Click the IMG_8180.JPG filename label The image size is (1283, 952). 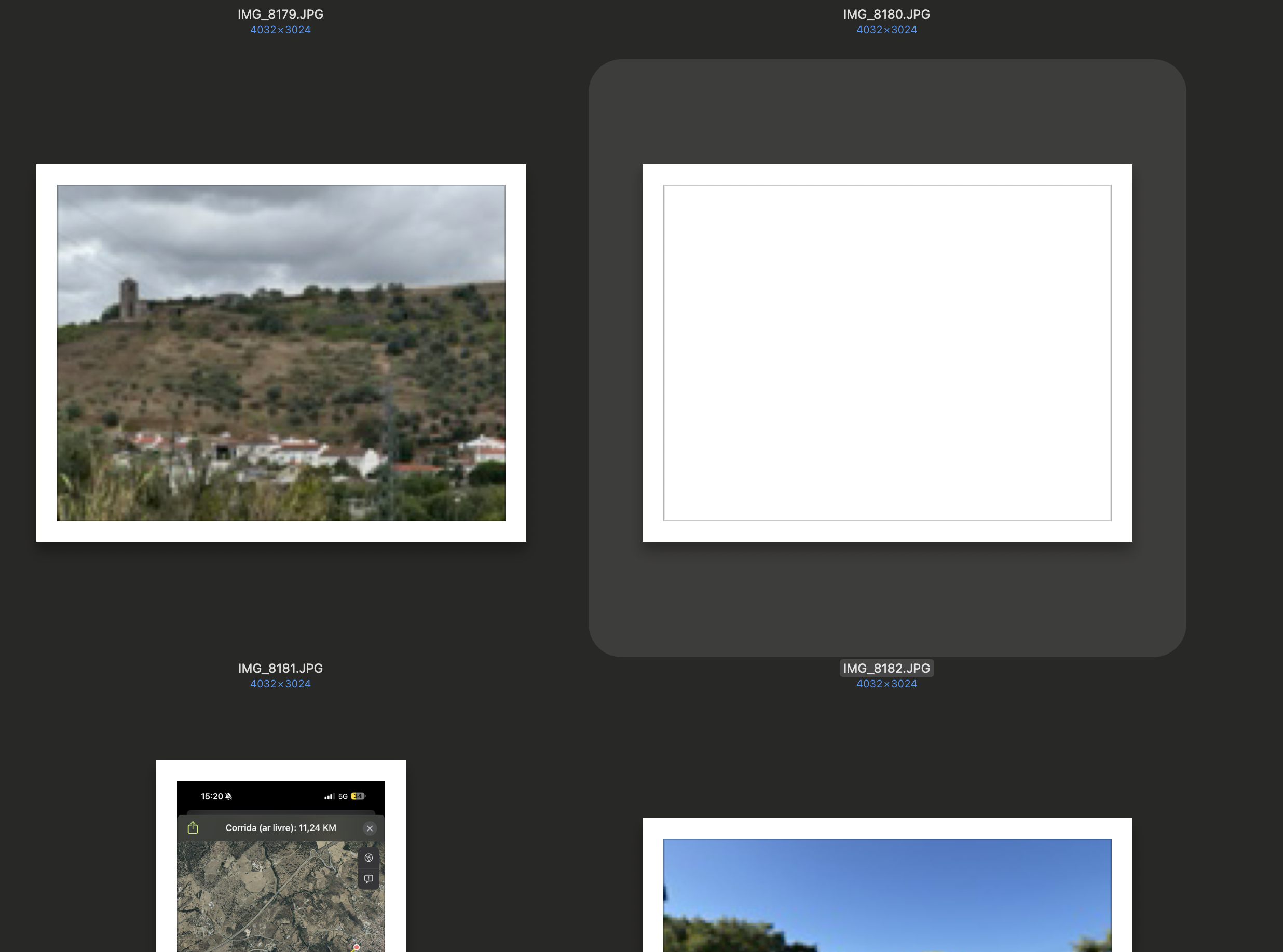(x=886, y=15)
